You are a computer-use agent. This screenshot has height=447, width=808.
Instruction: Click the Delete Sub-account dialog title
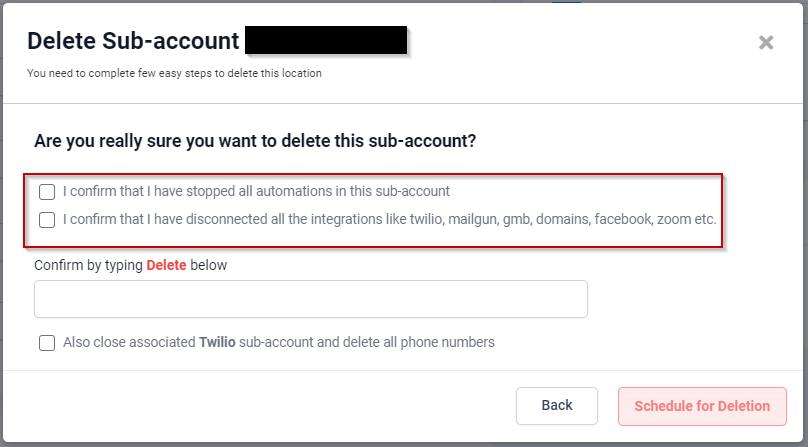click(x=133, y=41)
